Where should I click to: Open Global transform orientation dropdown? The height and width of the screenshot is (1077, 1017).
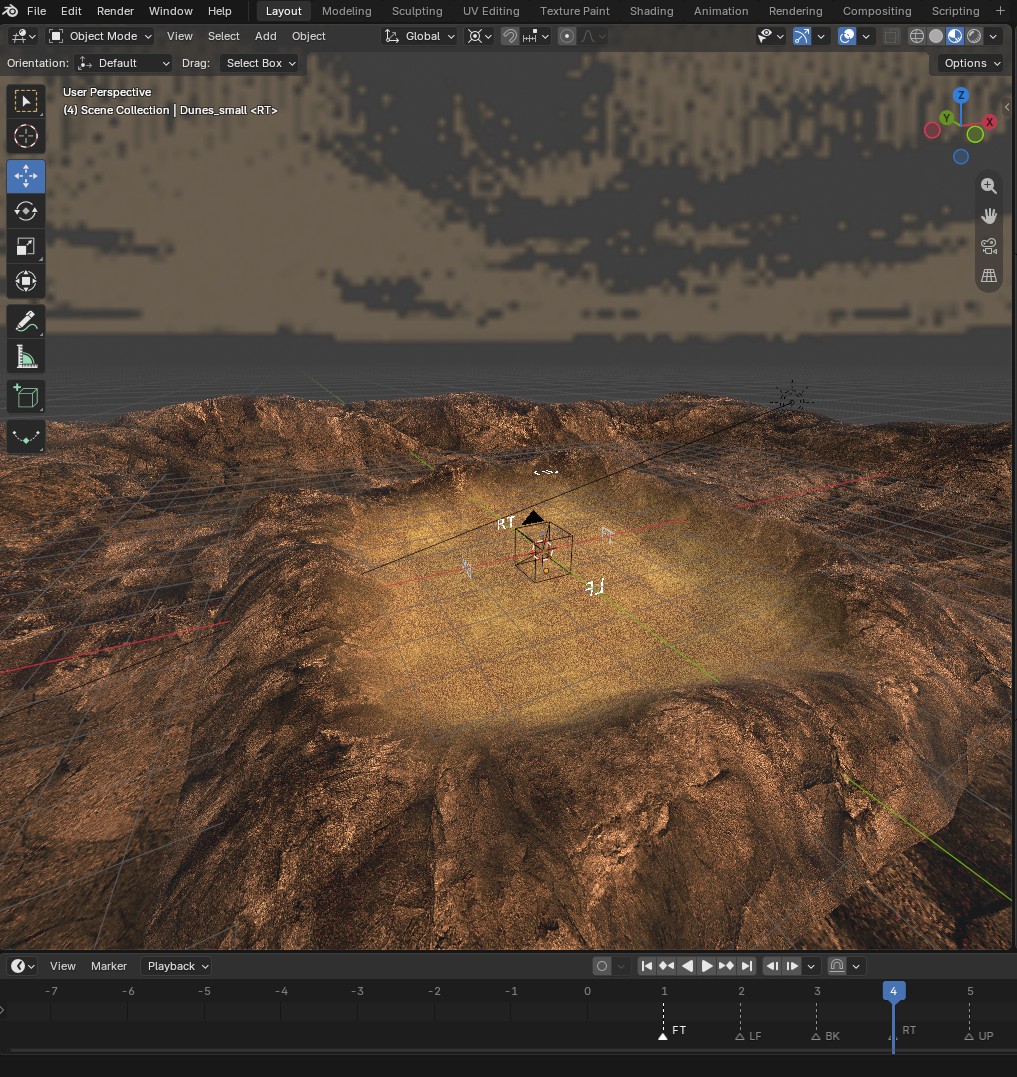point(419,36)
